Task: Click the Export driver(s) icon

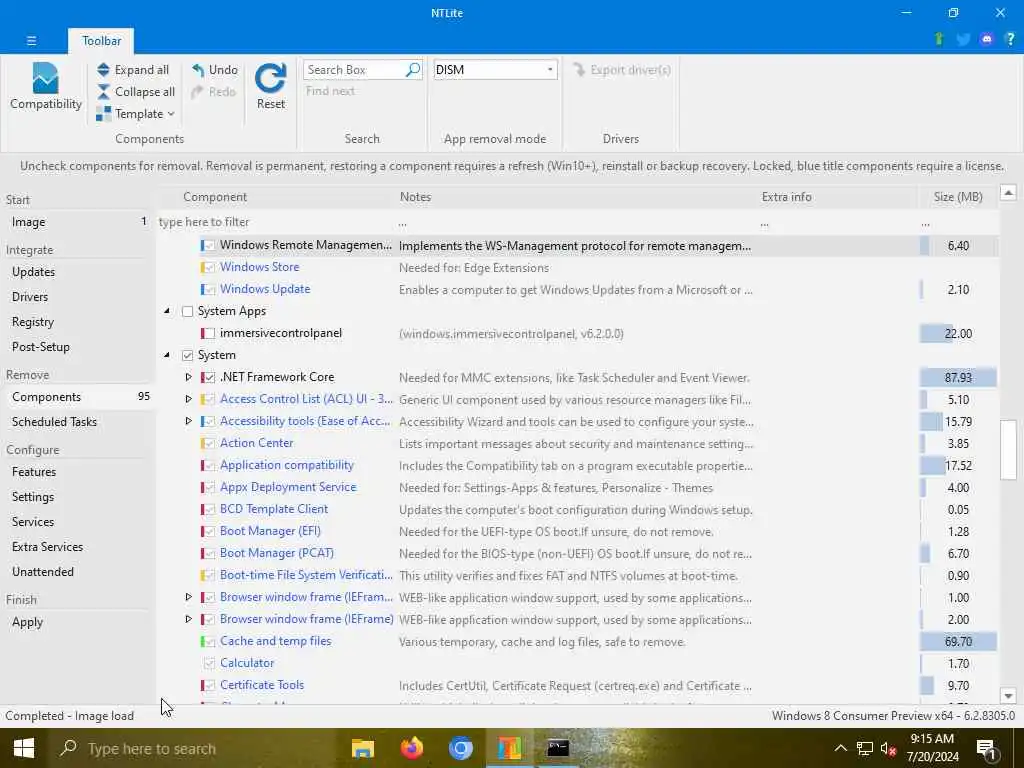Action: click(579, 69)
